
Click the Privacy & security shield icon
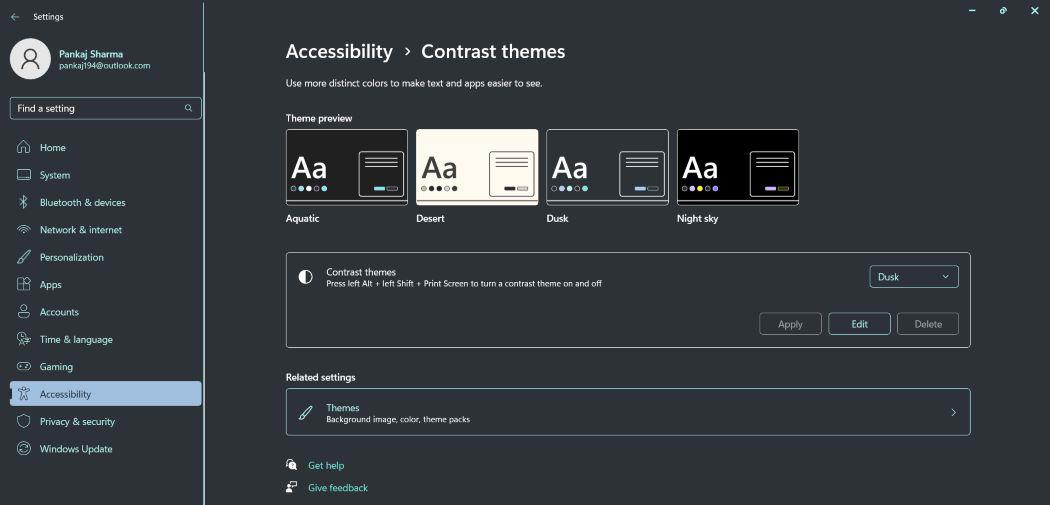(x=24, y=422)
